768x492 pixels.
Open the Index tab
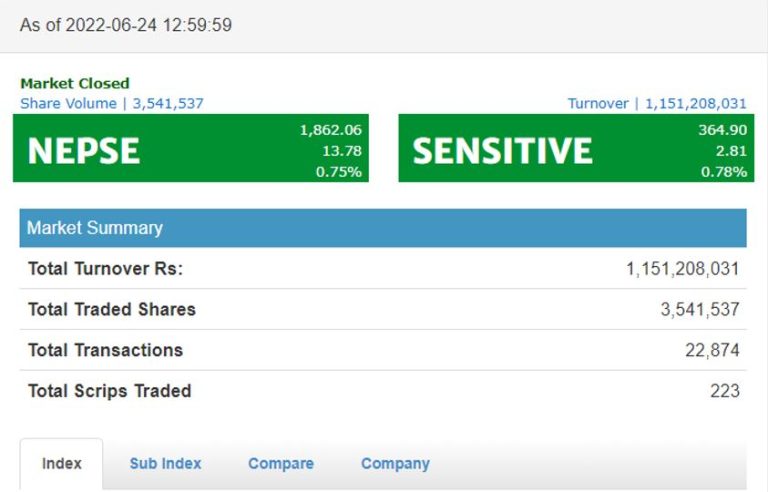[61, 464]
